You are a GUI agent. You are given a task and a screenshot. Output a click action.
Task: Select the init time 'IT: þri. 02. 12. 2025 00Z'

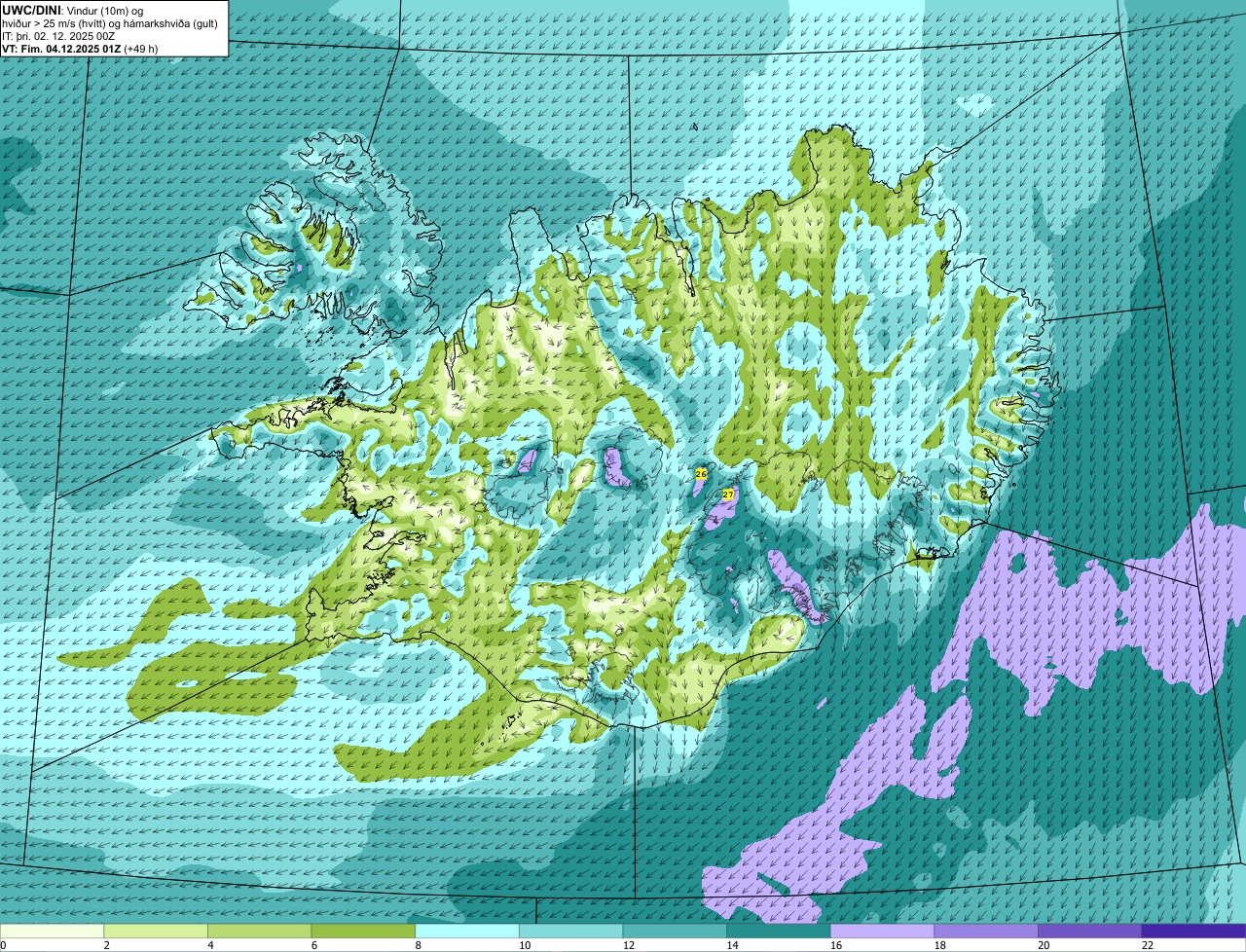coord(58,35)
